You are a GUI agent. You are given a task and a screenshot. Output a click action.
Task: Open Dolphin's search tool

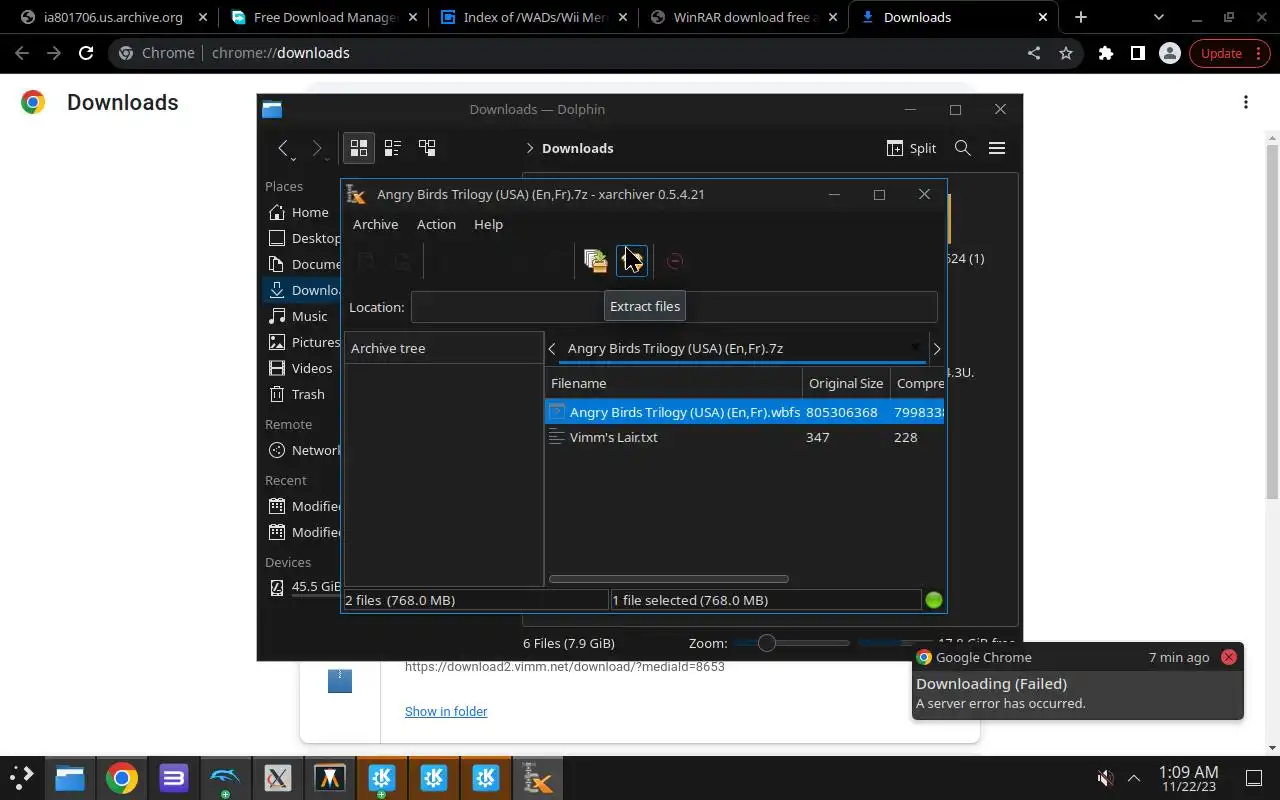tap(963, 148)
